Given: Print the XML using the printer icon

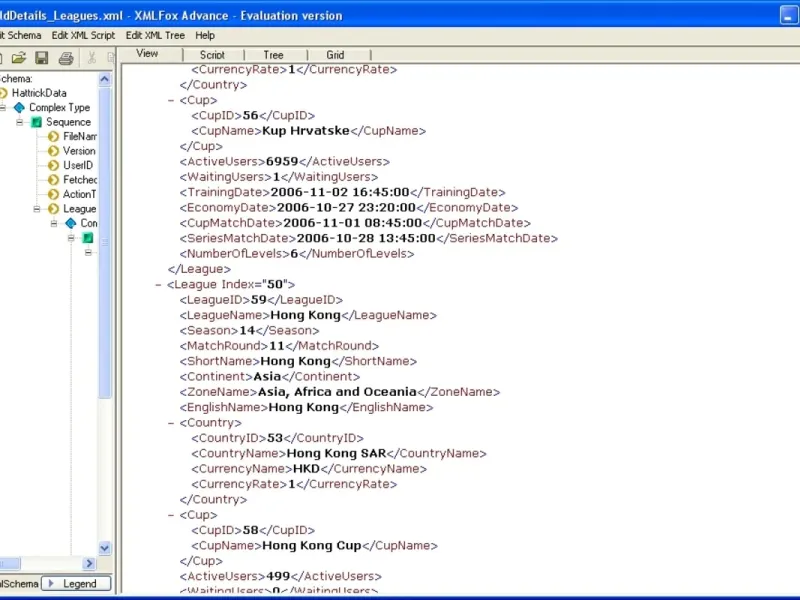Looking at the screenshot, I should tap(66, 58).
